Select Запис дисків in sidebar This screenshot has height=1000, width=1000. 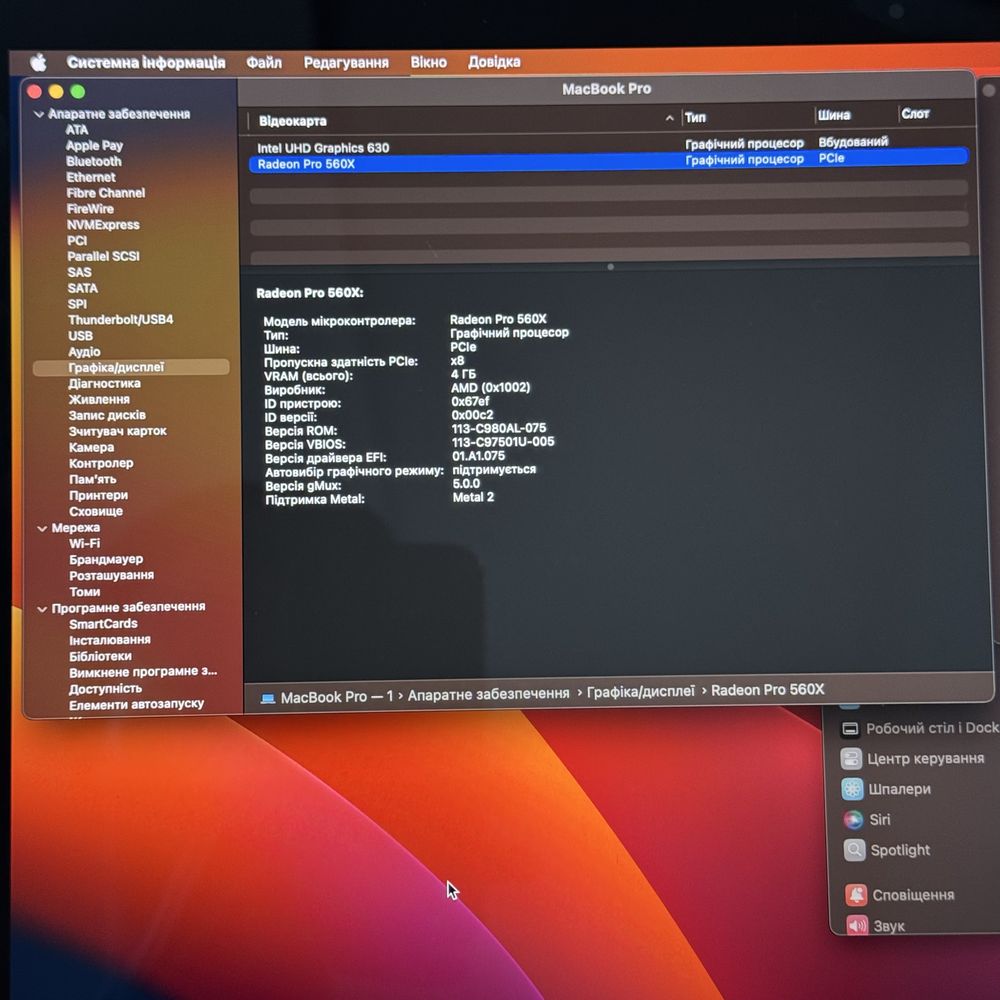[107, 415]
